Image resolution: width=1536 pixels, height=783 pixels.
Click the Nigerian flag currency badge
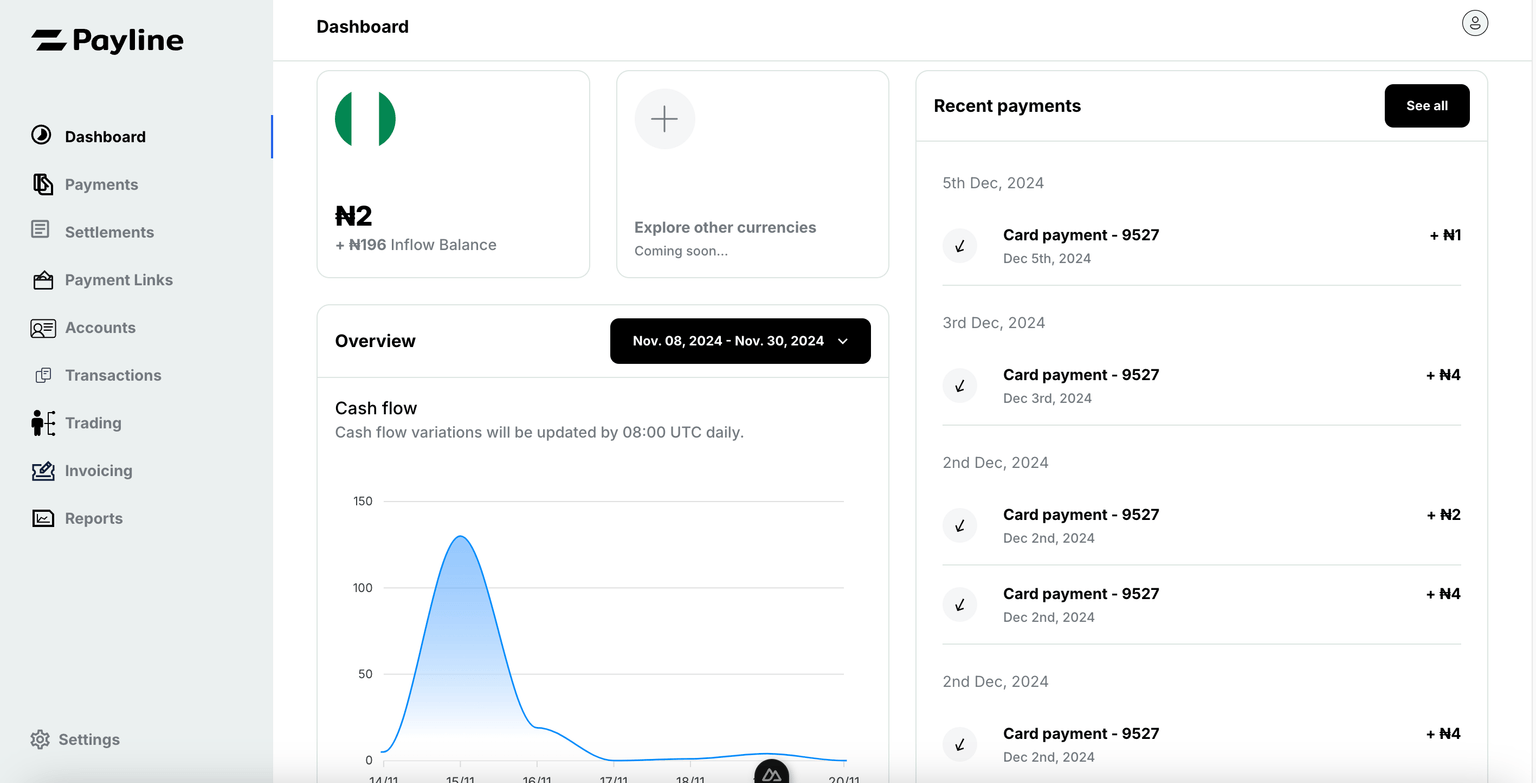click(365, 118)
